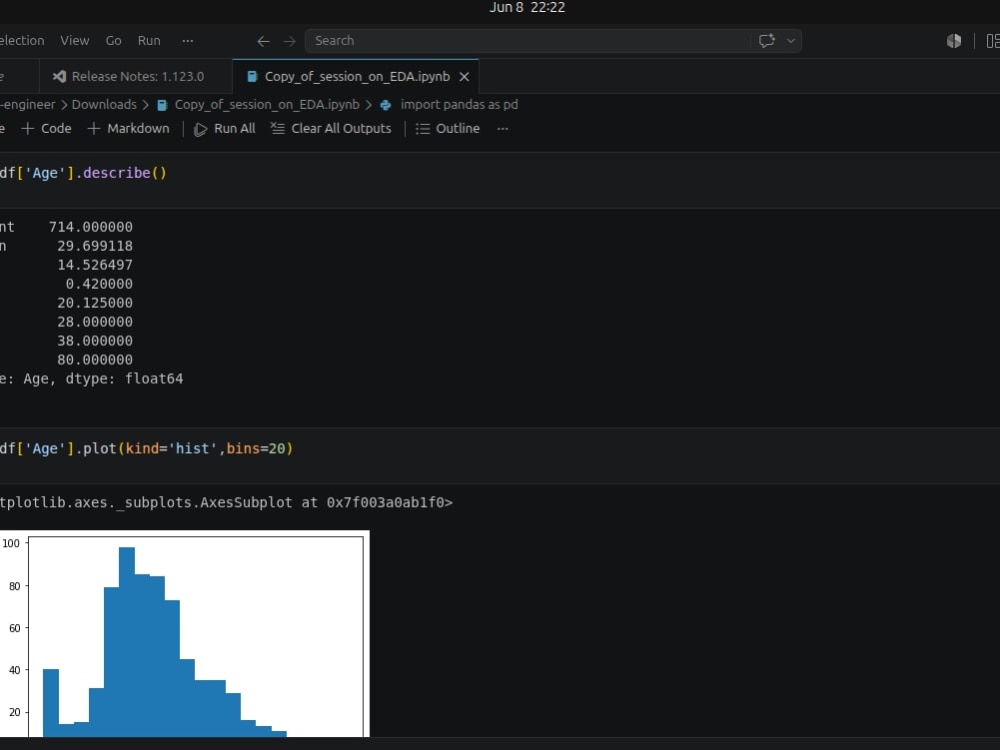Screen dimensions: 1000x750
Task: Click the Search command center field
Action: (x=528, y=41)
